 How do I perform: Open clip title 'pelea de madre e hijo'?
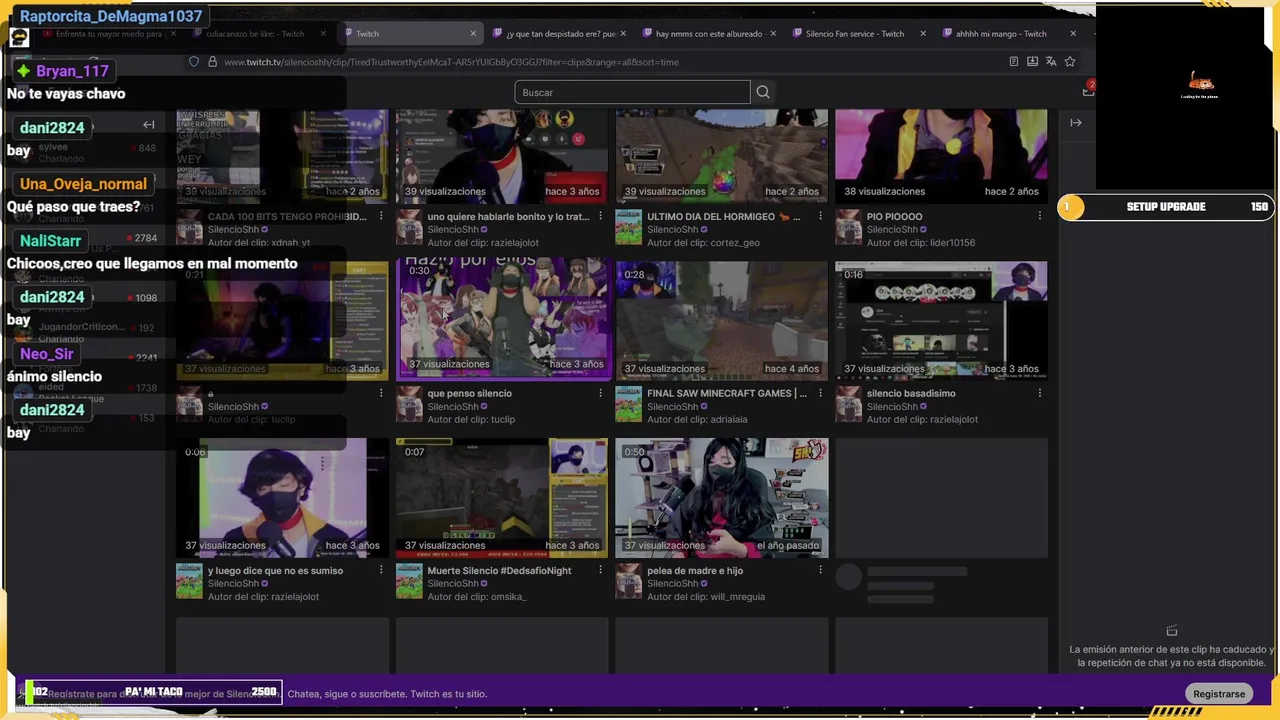coord(695,571)
